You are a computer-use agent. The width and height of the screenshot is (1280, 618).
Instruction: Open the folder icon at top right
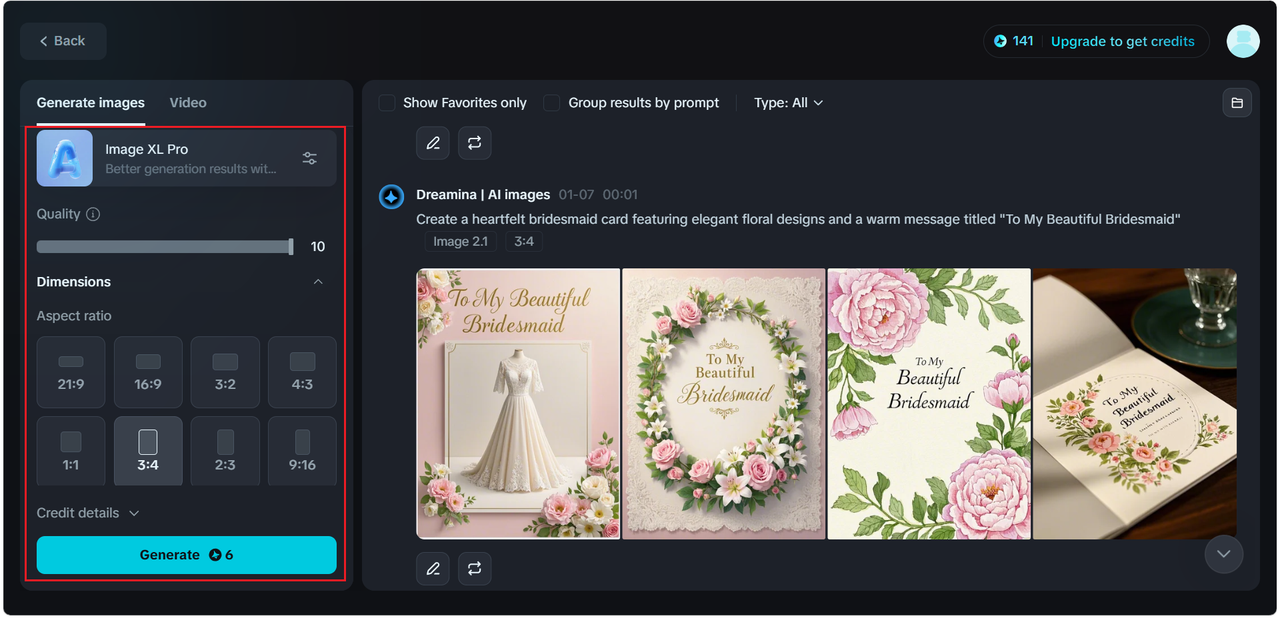pyautogui.click(x=1237, y=103)
